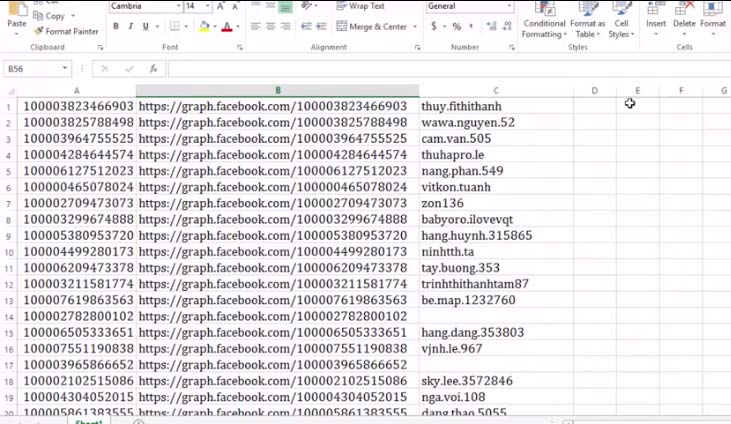The image size is (731, 424).
Task: Center text horizontally
Action: click(270, 27)
